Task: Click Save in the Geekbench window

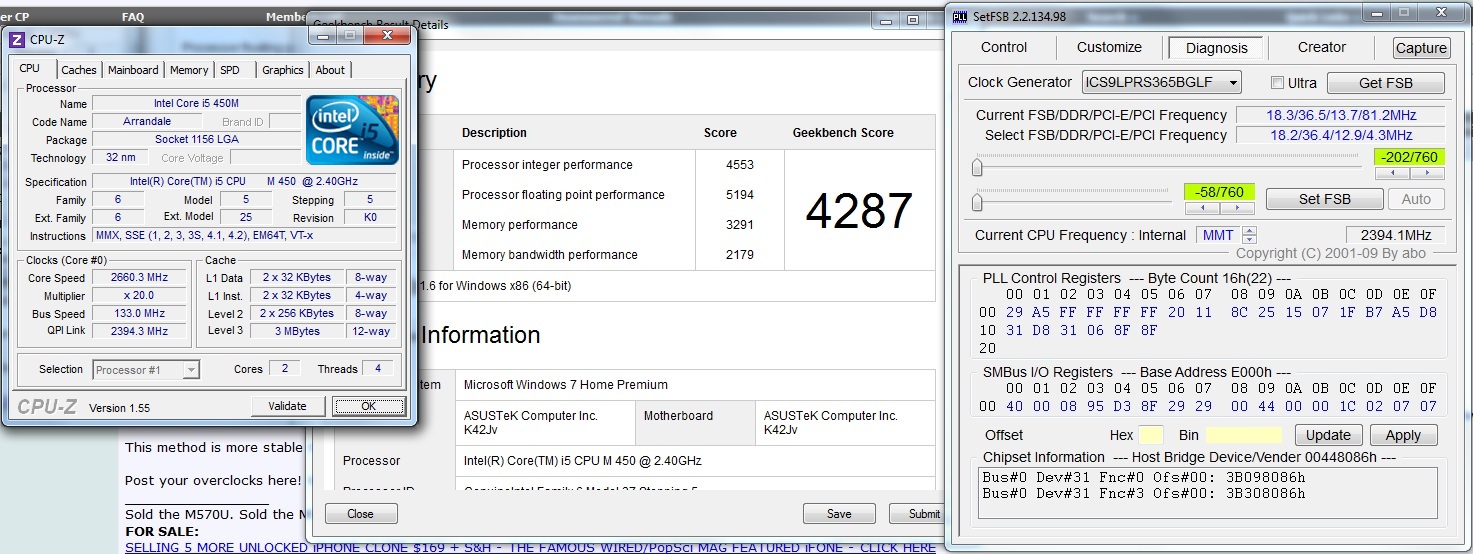Action: coord(839,514)
